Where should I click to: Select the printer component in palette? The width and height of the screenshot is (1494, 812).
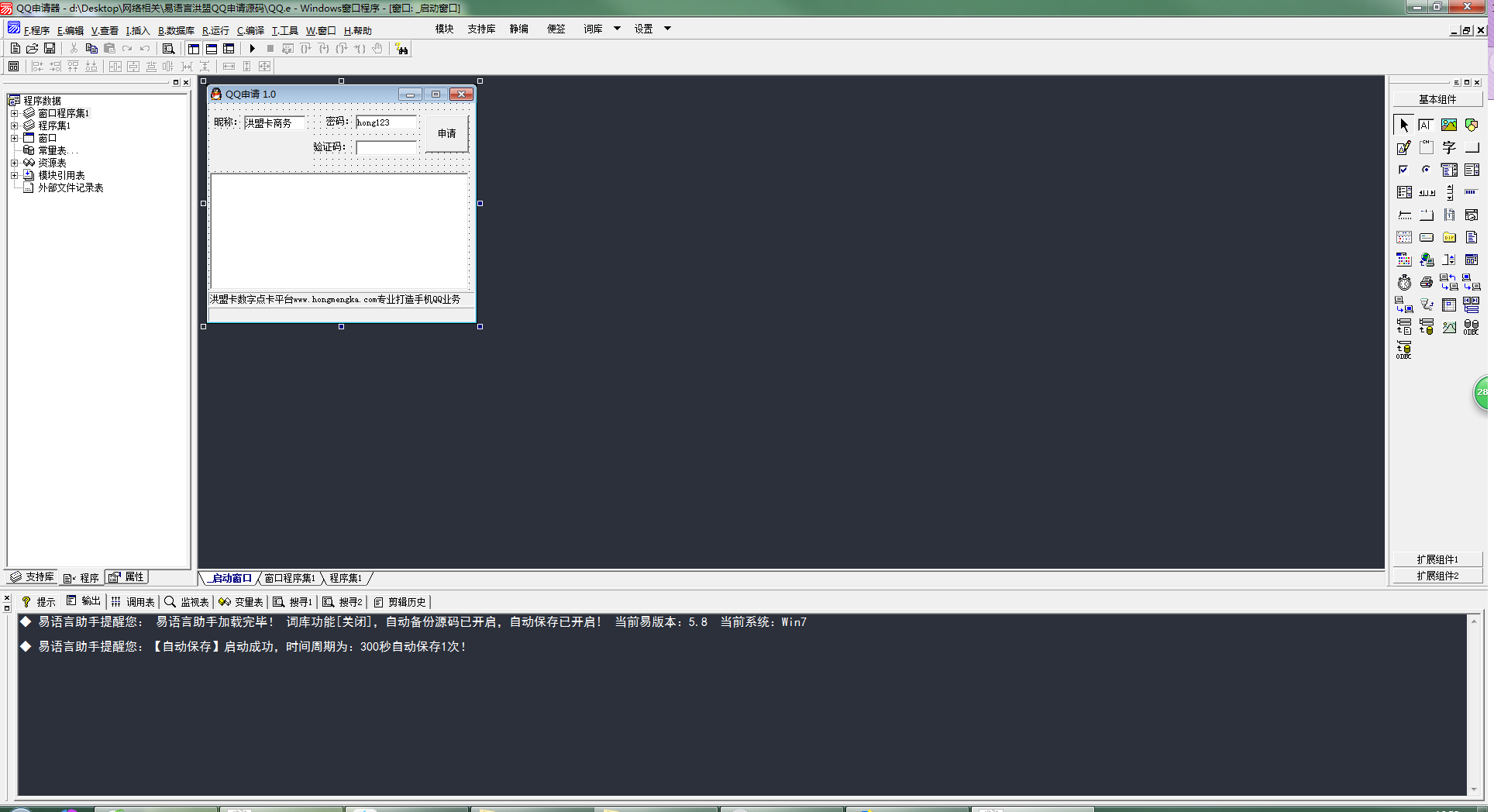pyautogui.click(x=1426, y=283)
